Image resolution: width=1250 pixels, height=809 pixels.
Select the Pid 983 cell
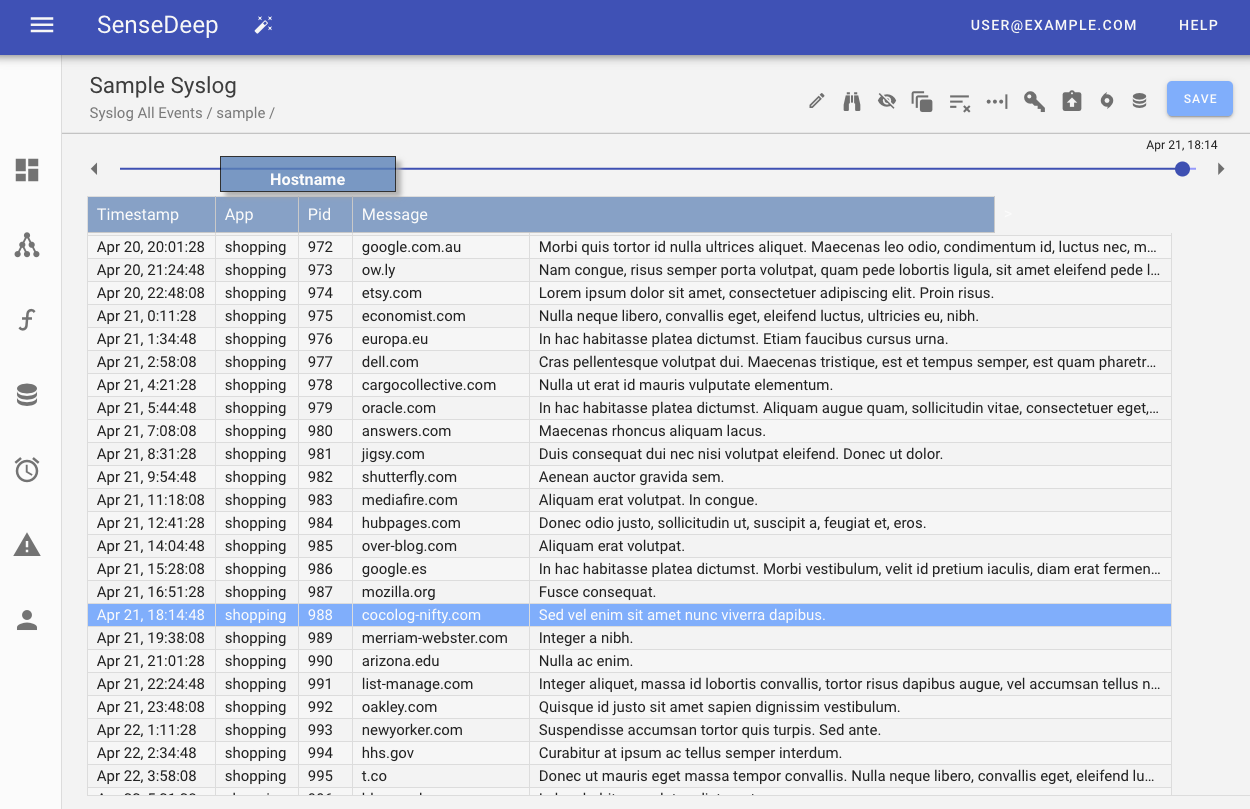tap(326, 500)
